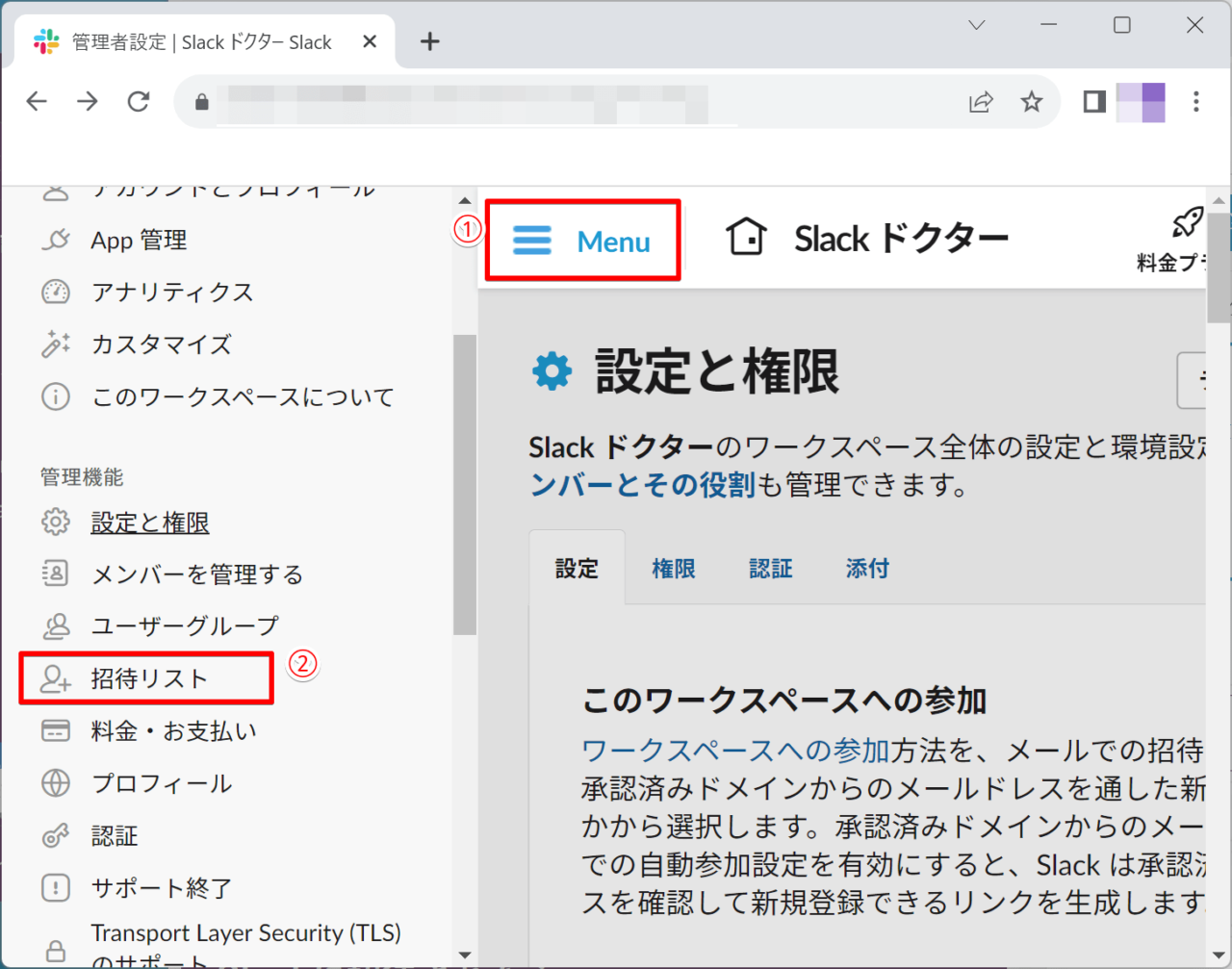The height and width of the screenshot is (969, 1232).
Task: Click the gauge icon beside アナリティクス
Action: (x=56, y=292)
